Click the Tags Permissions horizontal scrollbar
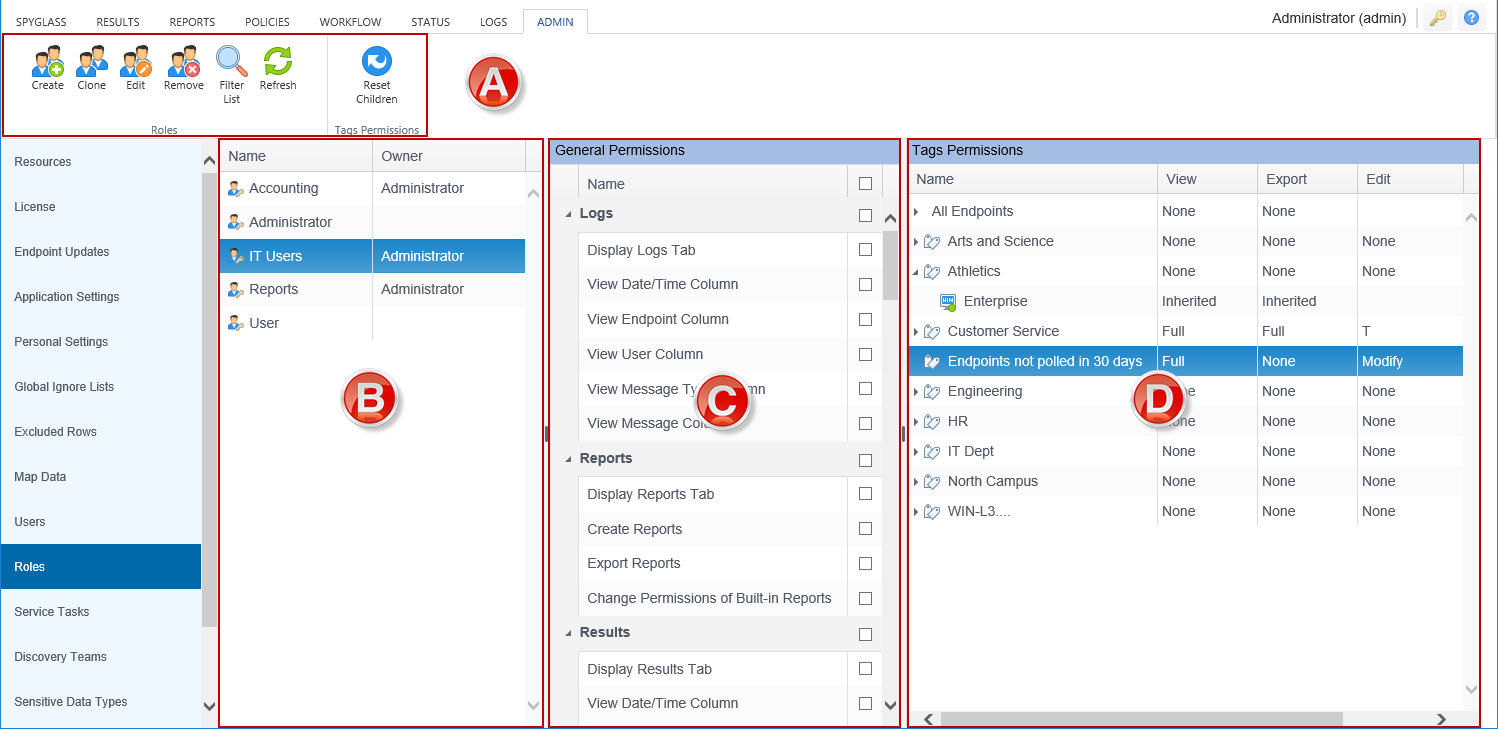The image size is (1498, 729). tap(1140, 718)
